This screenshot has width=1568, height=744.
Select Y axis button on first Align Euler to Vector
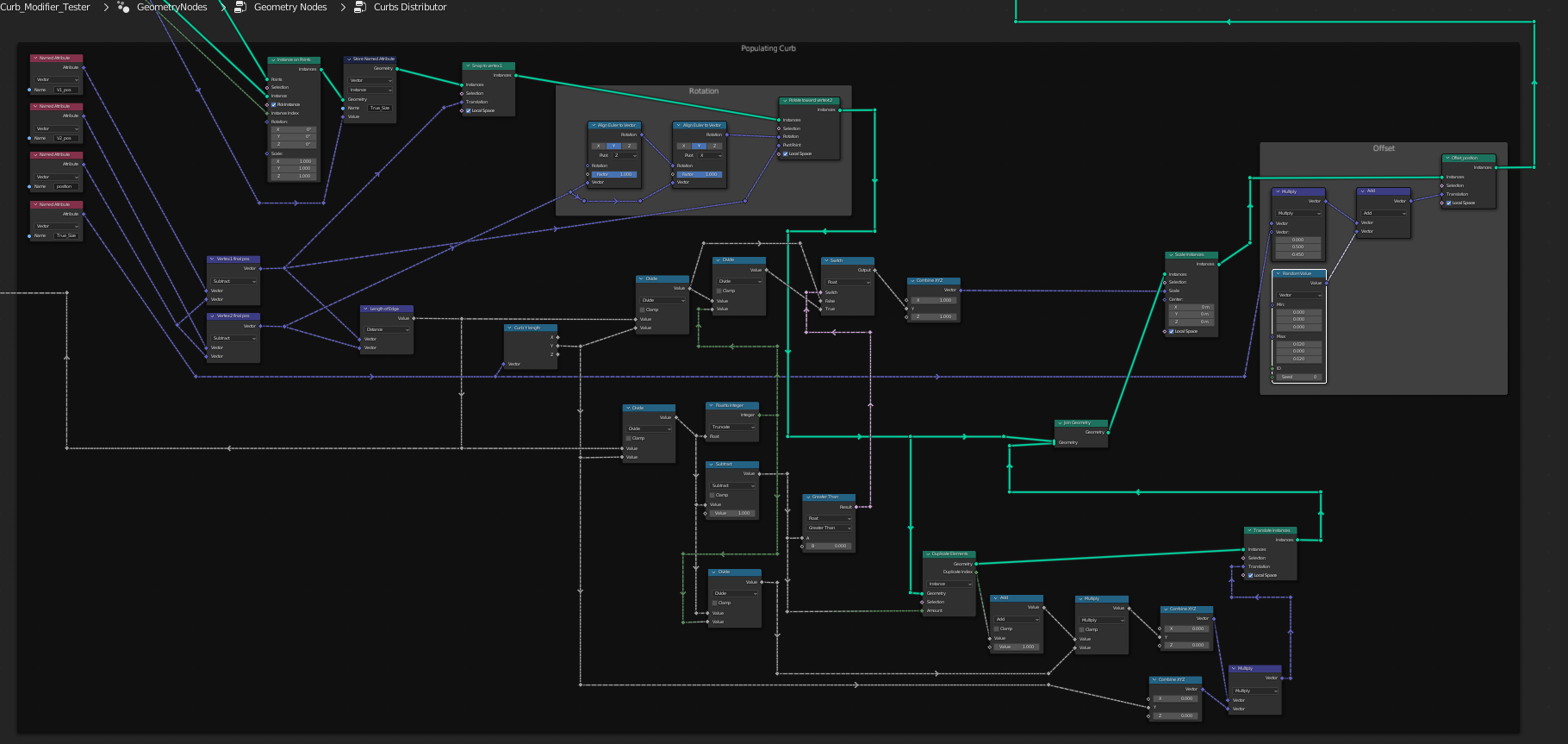pyautogui.click(x=613, y=146)
